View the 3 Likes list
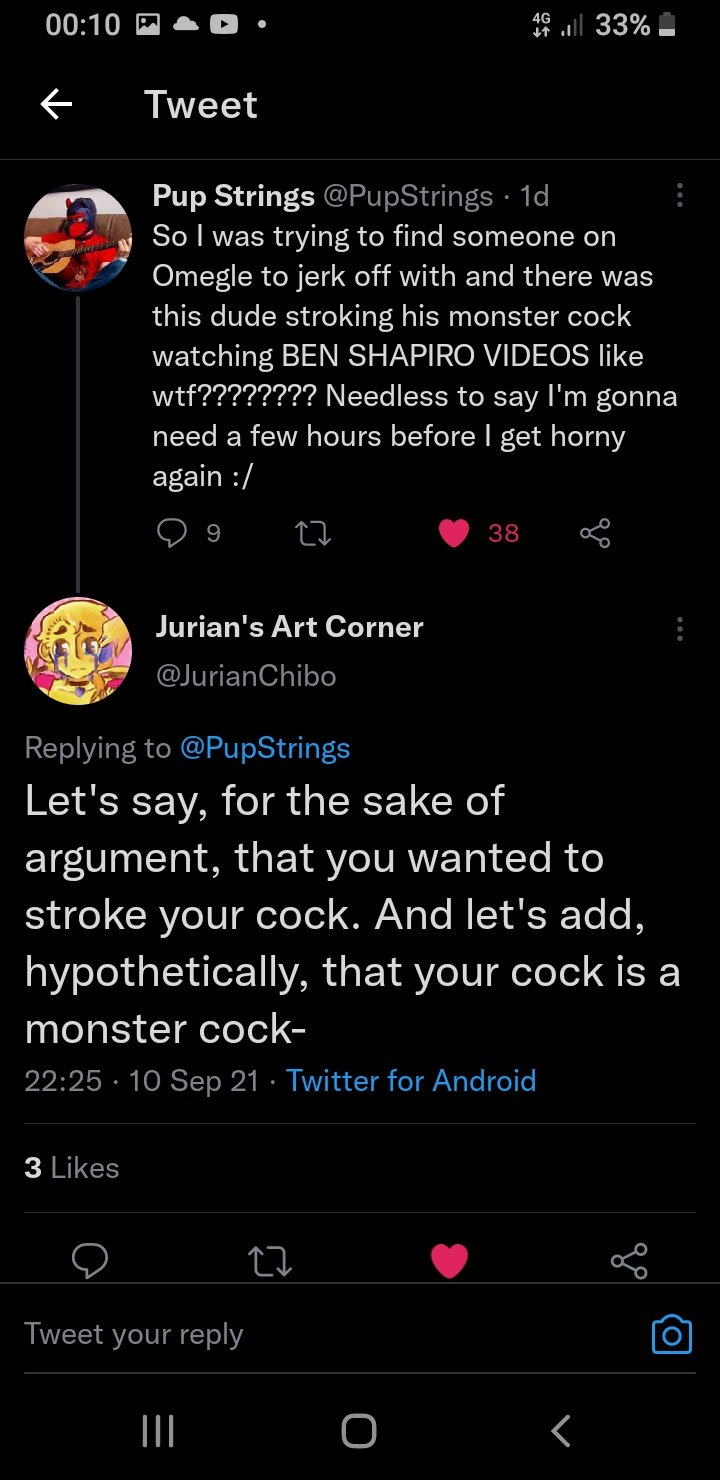 tap(71, 1167)
